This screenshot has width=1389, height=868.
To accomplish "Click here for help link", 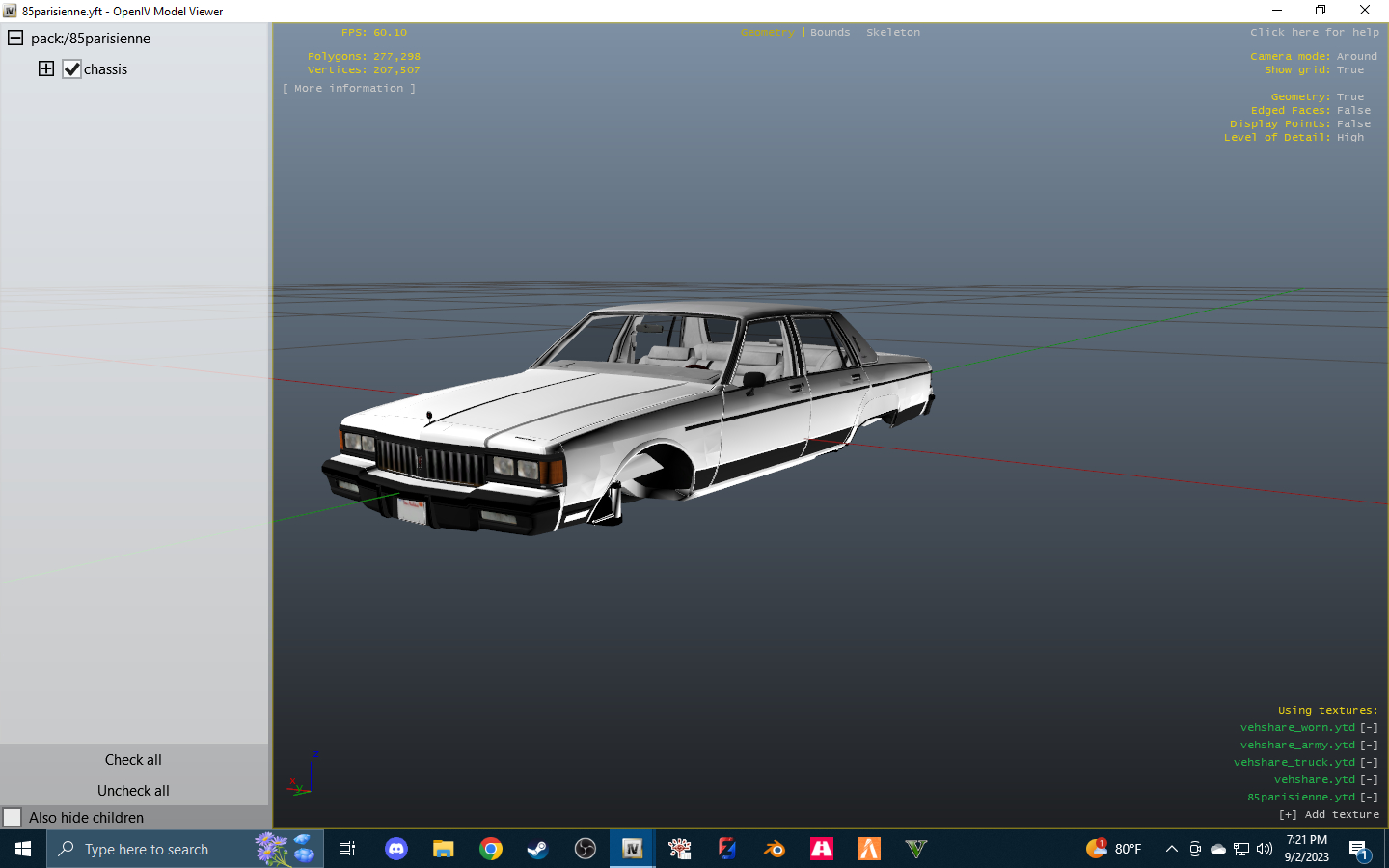I will pos(1315,32).
